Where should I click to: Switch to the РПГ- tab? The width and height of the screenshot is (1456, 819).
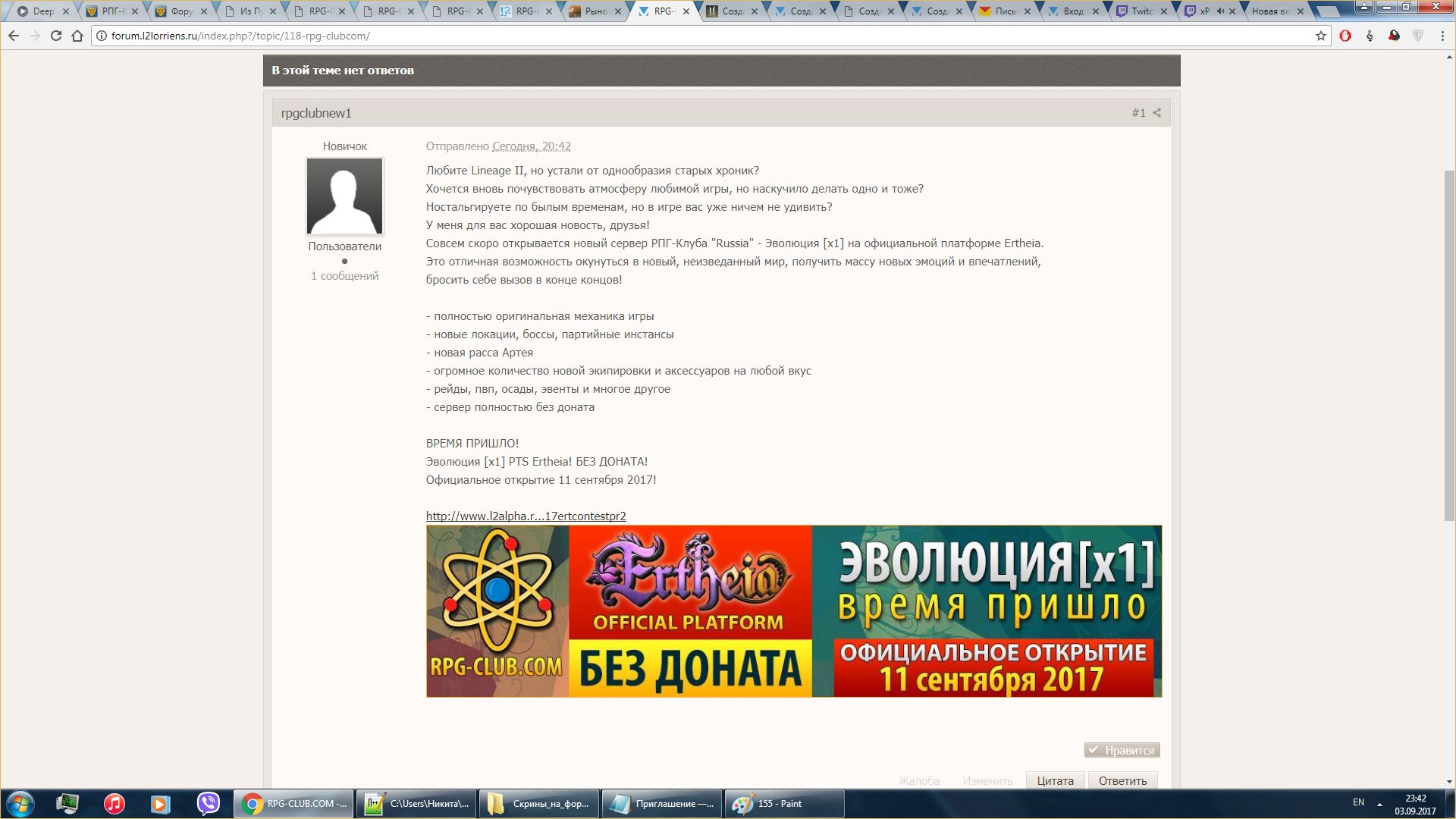click(x=112, y=11)
